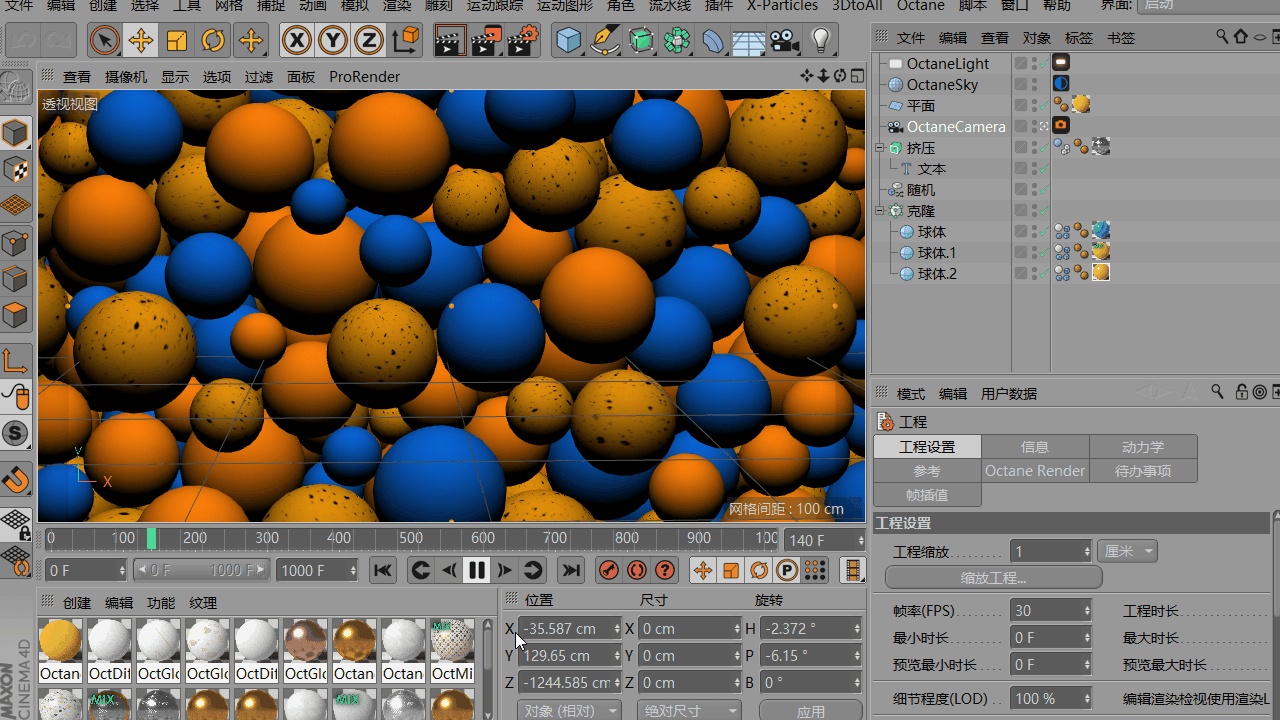Open the material manager 创建 menu

click(77, 603)
